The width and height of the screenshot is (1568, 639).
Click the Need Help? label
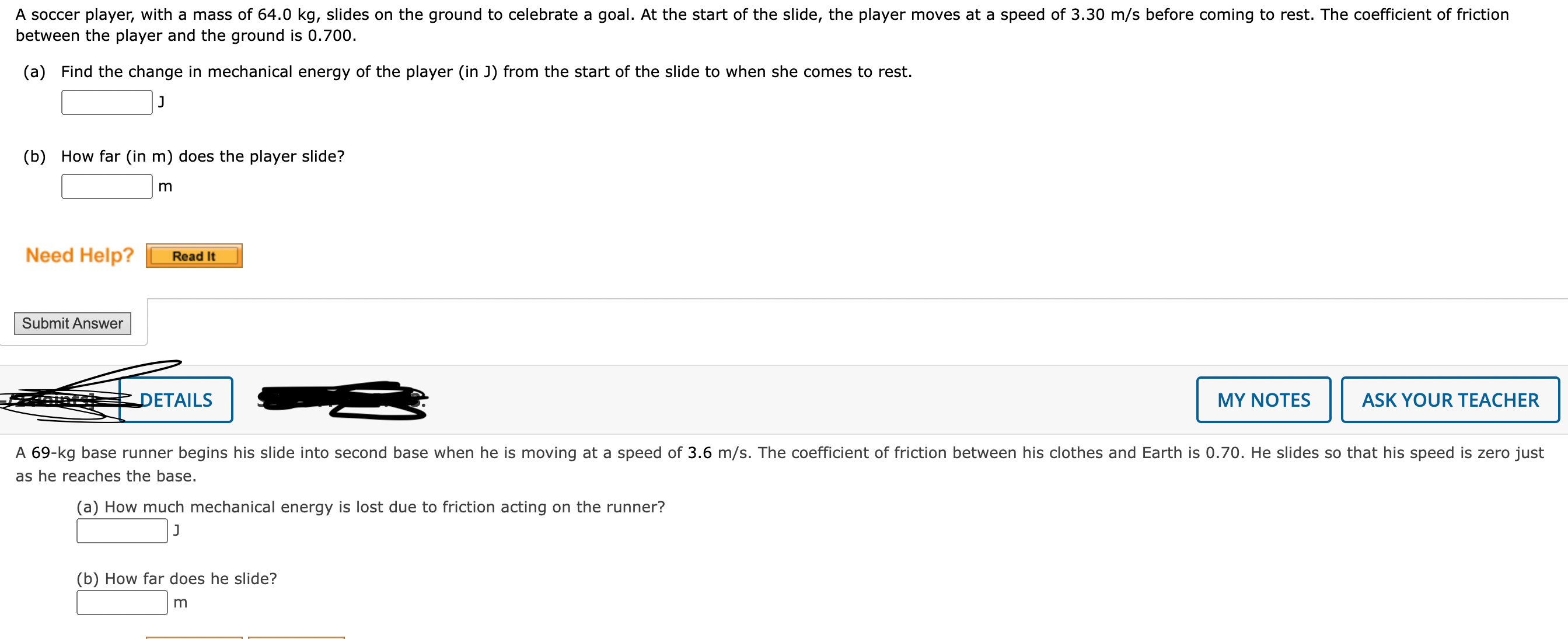pyautogui.click(x=79, y=255)
